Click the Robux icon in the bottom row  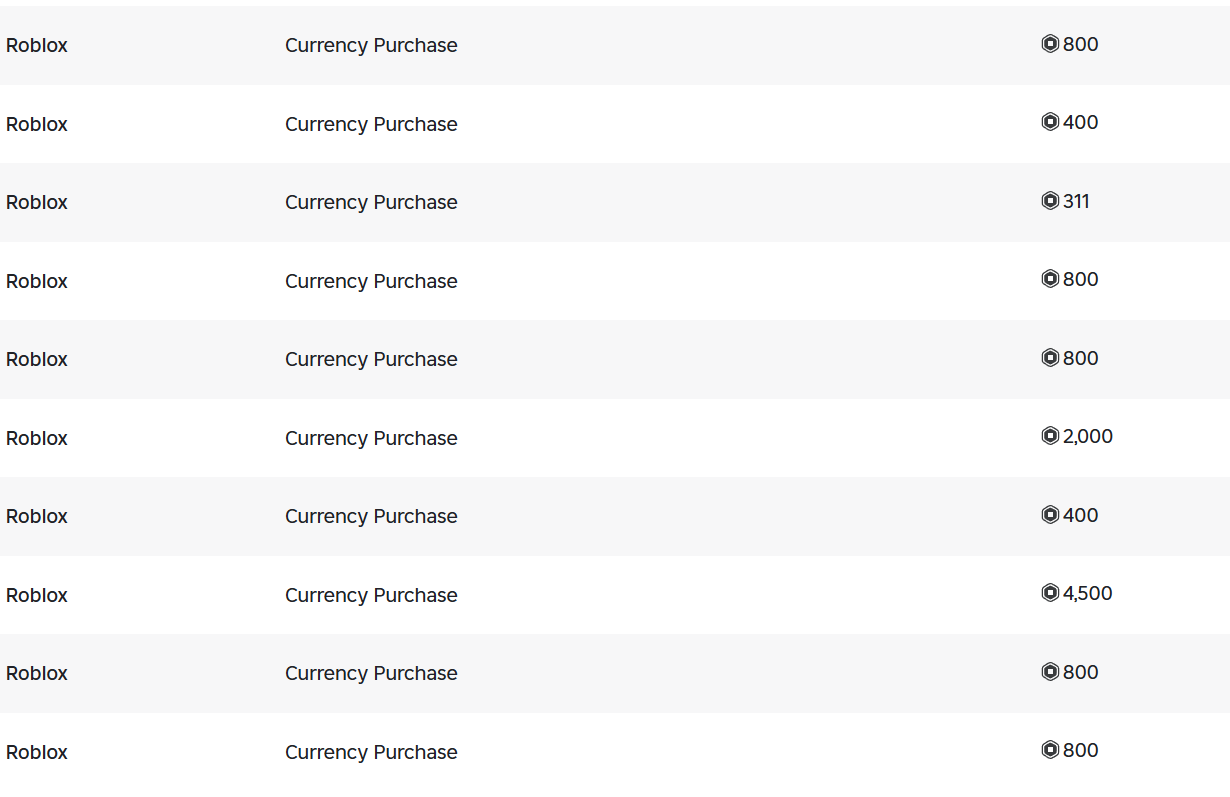(x=1050, y=750)
